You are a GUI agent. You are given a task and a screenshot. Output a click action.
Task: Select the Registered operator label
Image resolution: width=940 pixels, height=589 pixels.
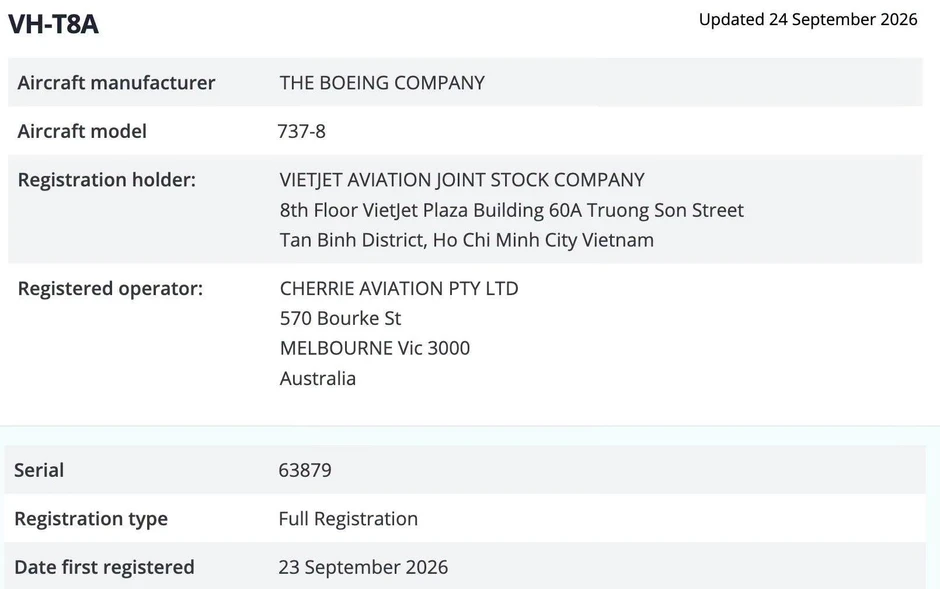(110, 289)
